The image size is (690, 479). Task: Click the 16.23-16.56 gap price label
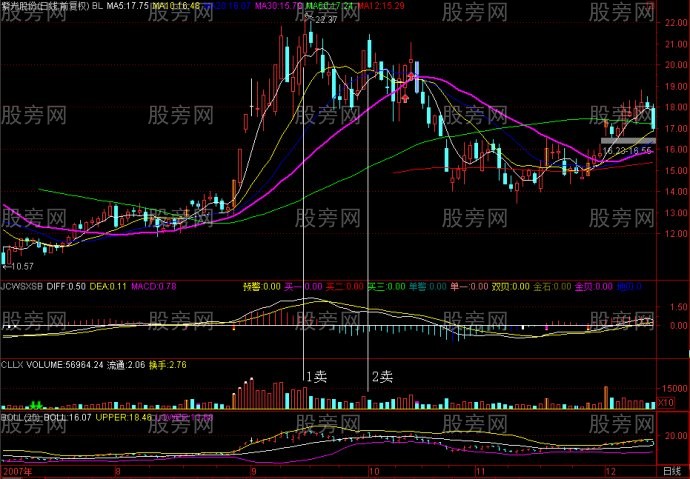pos(626,150)
